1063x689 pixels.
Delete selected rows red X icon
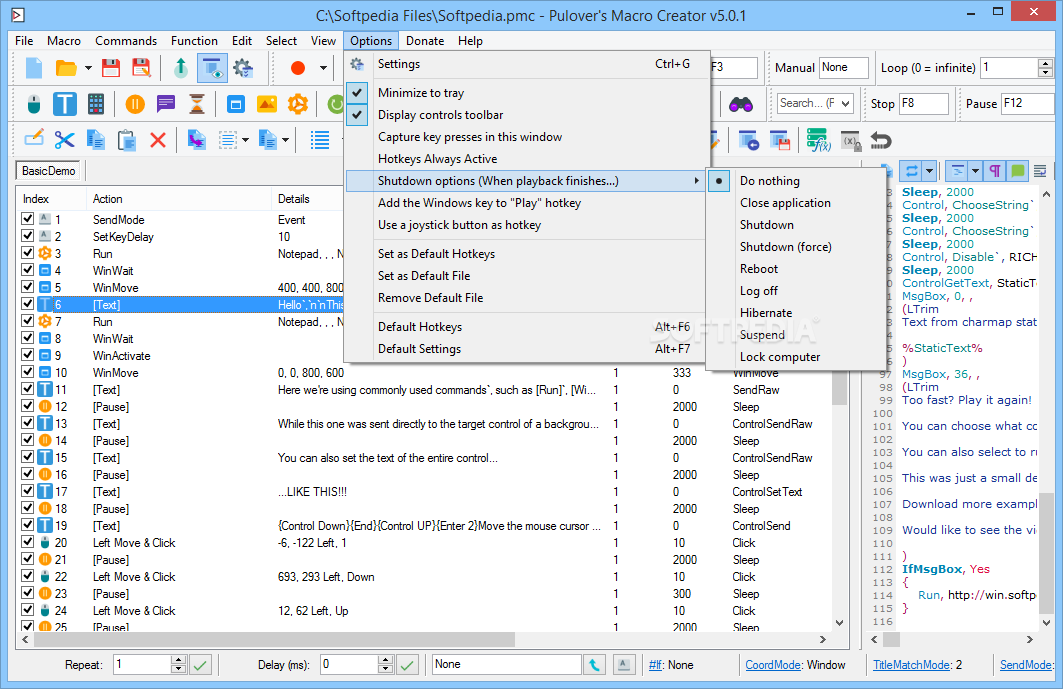click(158, 140)
